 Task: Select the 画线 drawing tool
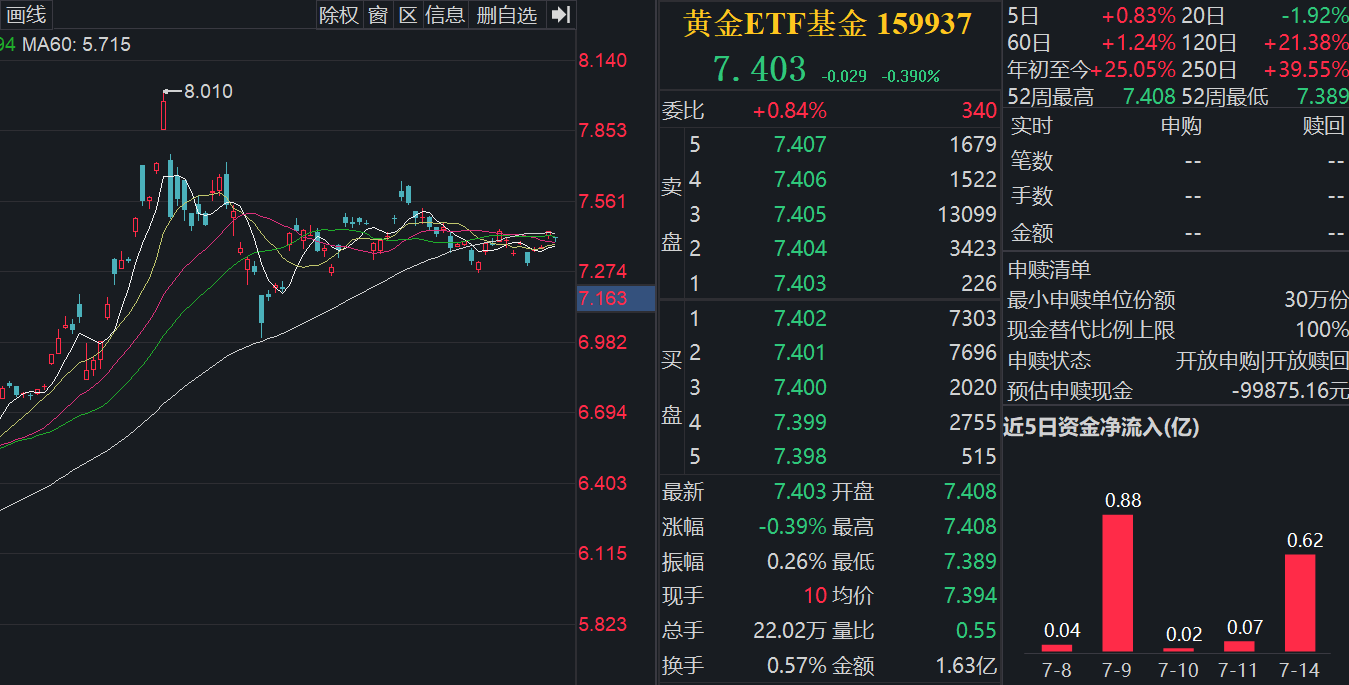tap(28, 15)
